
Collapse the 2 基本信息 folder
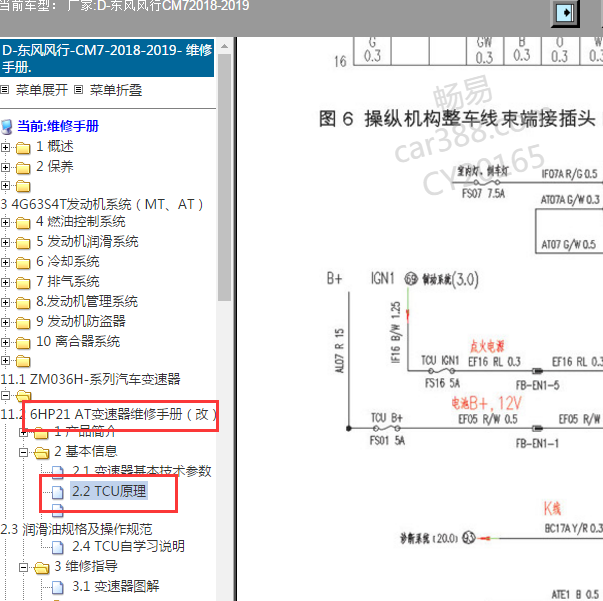23,453
